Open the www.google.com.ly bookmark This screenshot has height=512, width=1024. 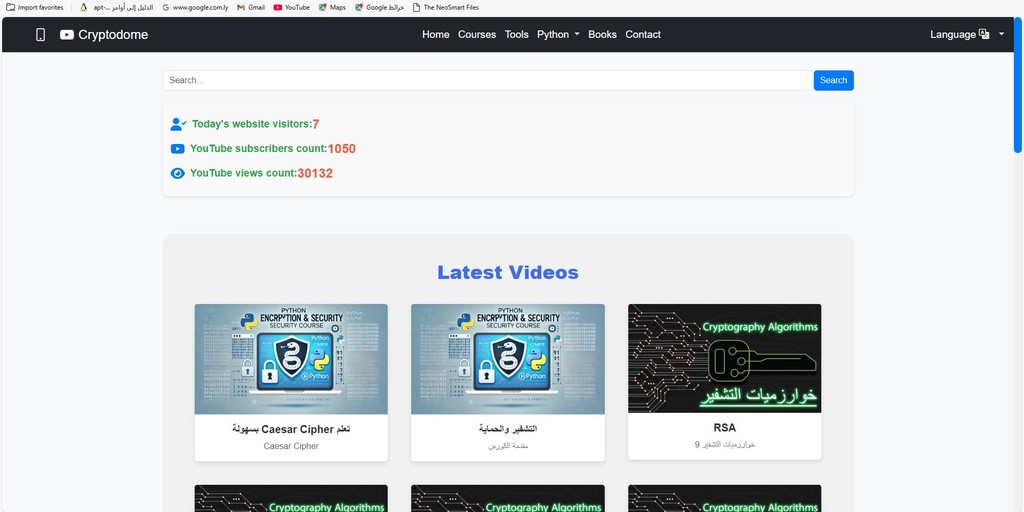195,8
